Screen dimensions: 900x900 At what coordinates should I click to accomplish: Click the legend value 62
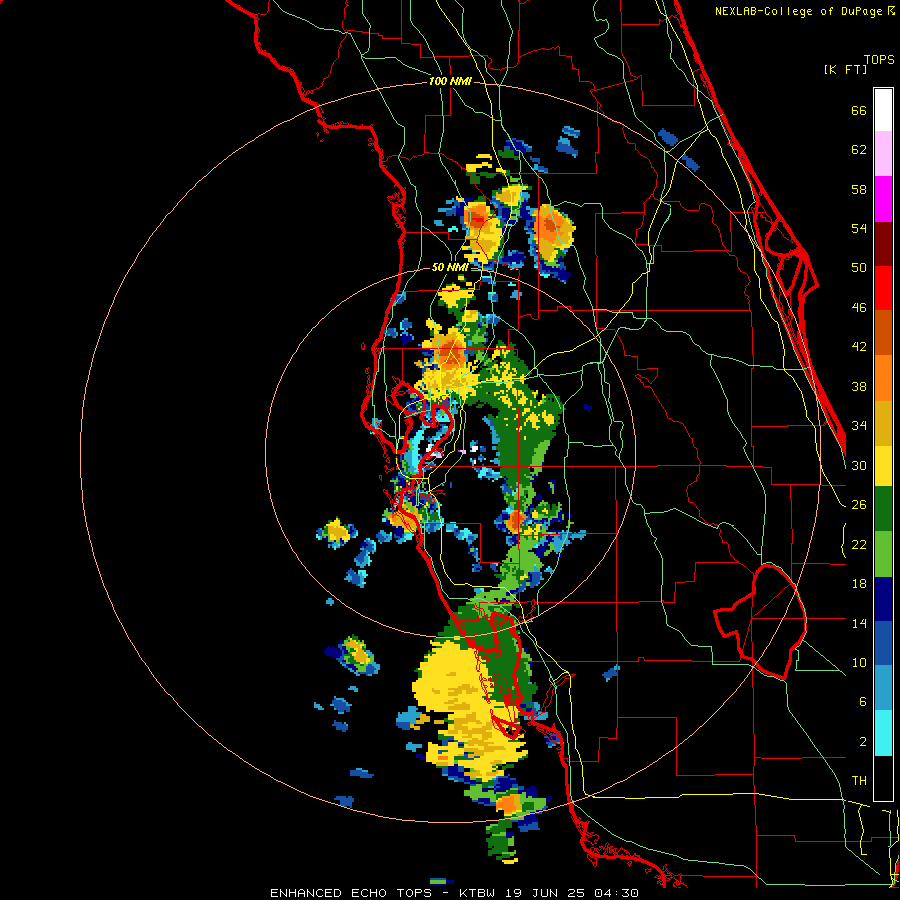coord(859,150)
